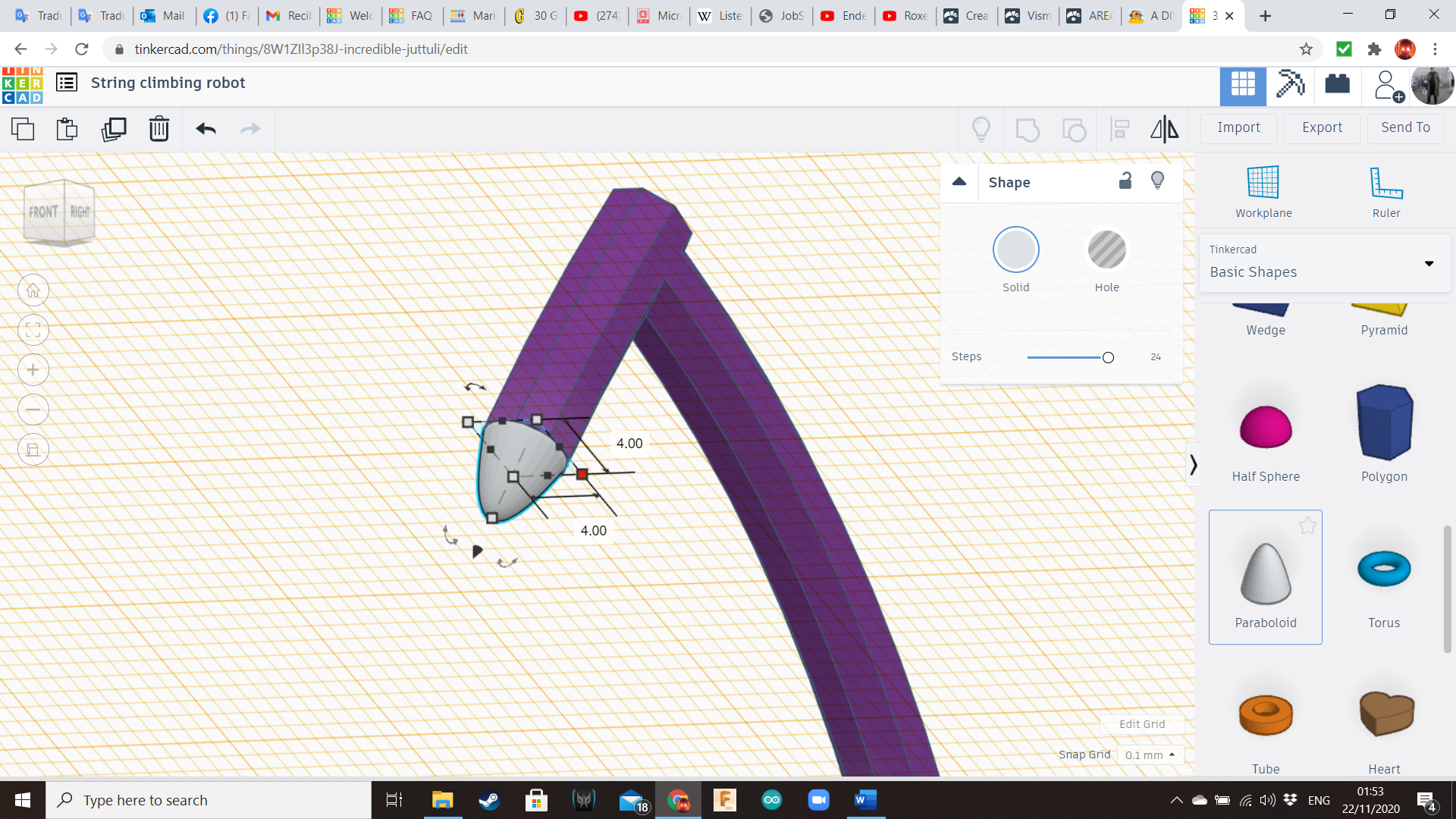Click the Mirror tool icon

coord(1164,129)
